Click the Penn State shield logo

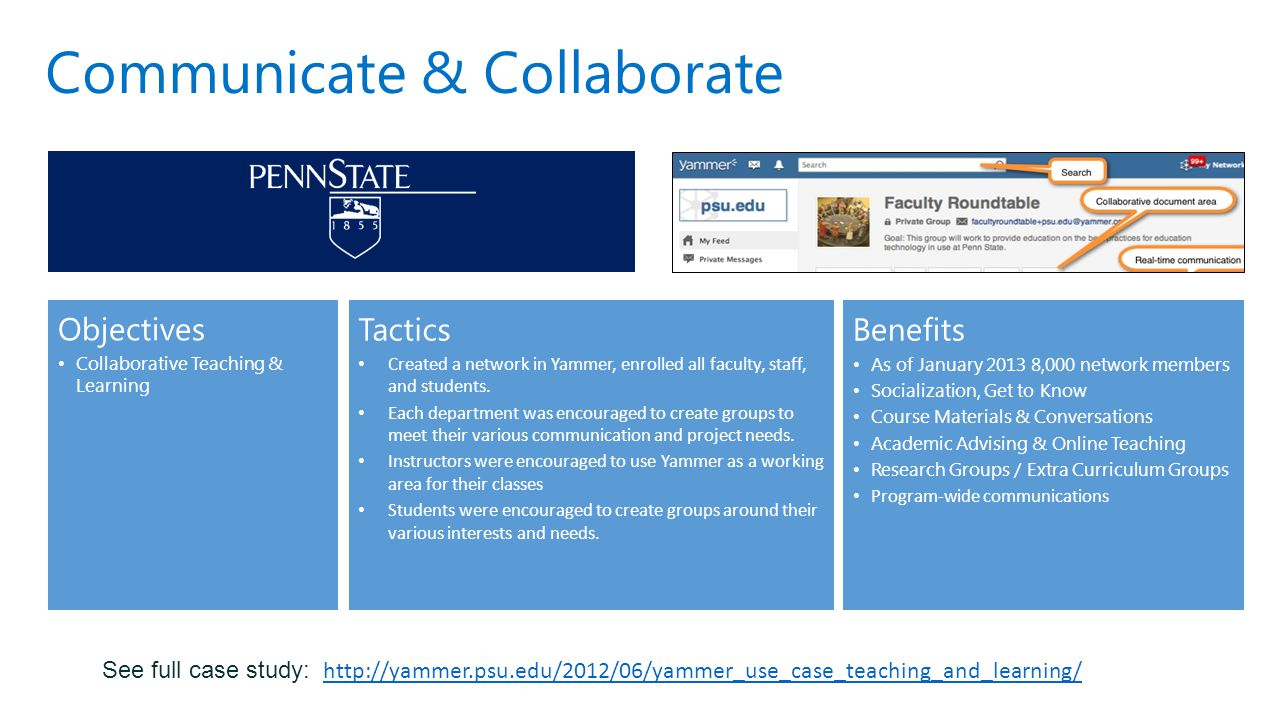tap(355, 227)
